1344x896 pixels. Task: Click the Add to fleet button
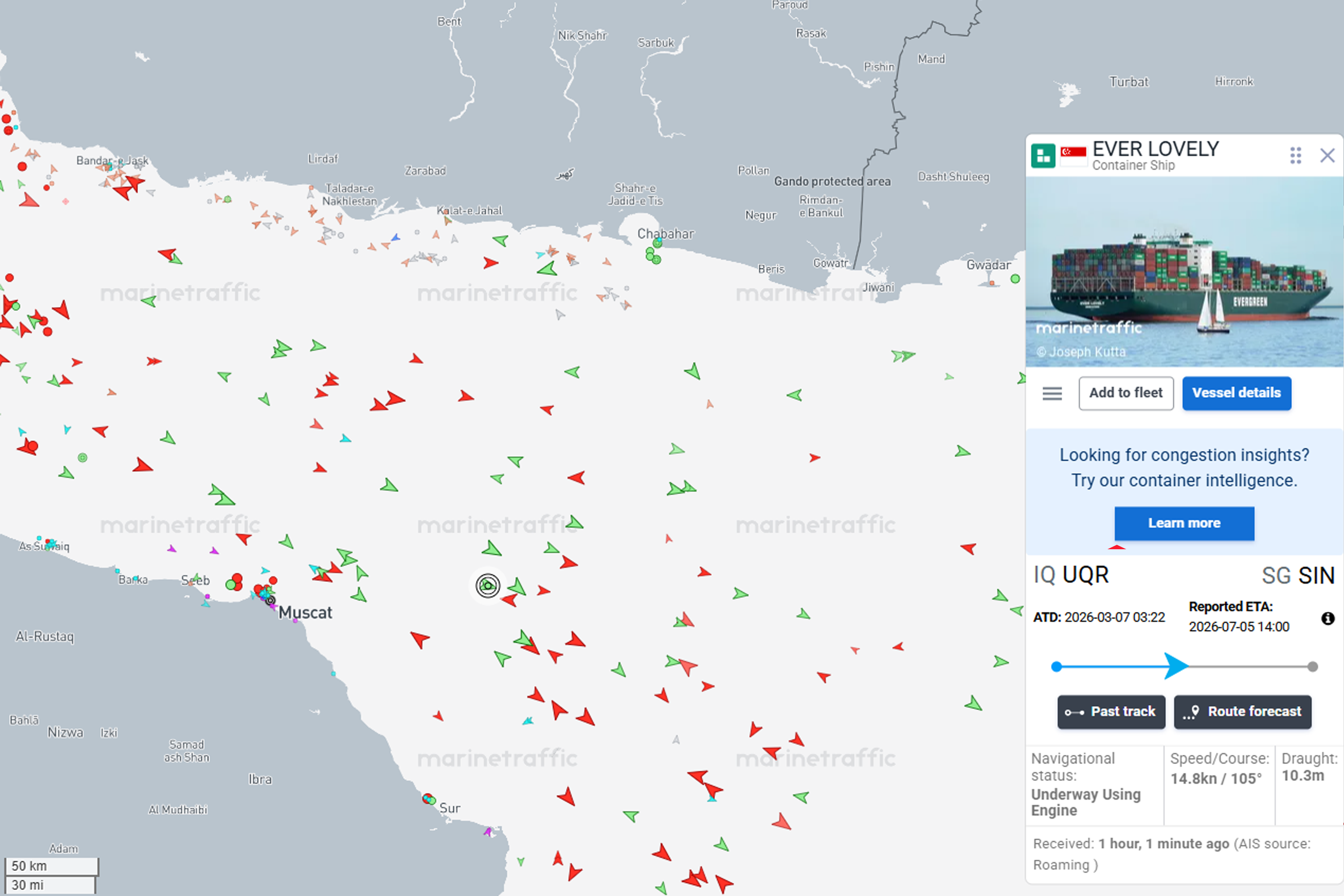(x=1126, y=393)
